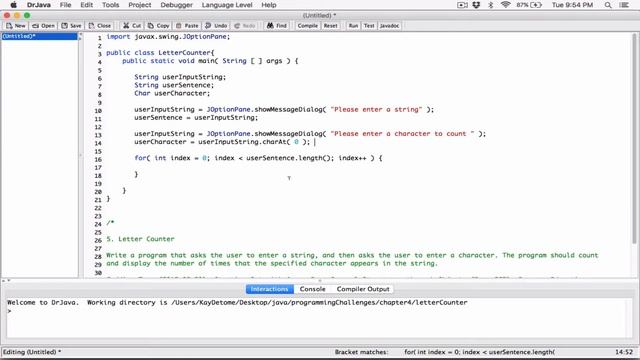Switch to the Interactions tab
This screenshot has height=360, width=640.
(x=269, y=289)
